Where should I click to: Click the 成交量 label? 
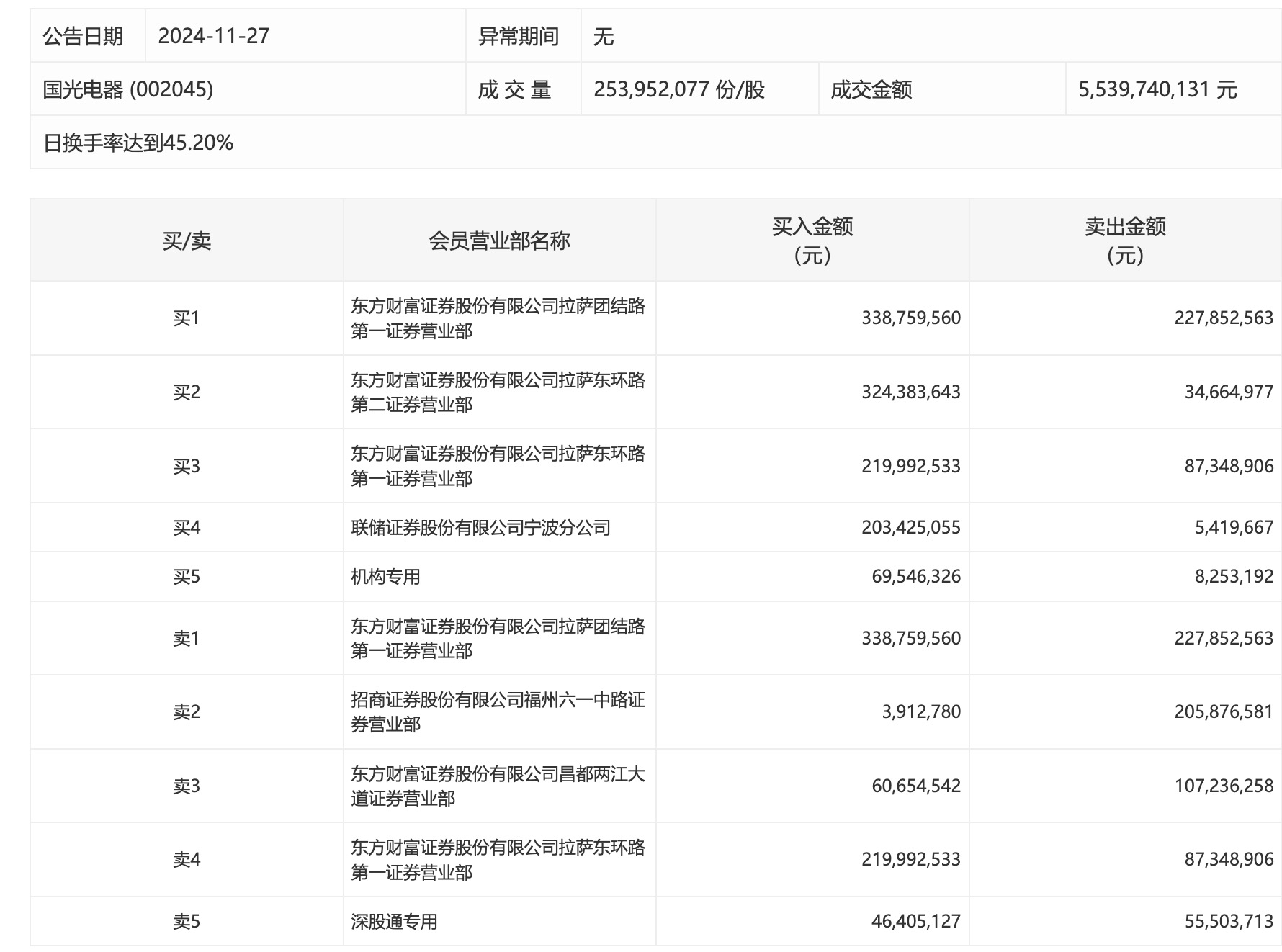point(515,89)
